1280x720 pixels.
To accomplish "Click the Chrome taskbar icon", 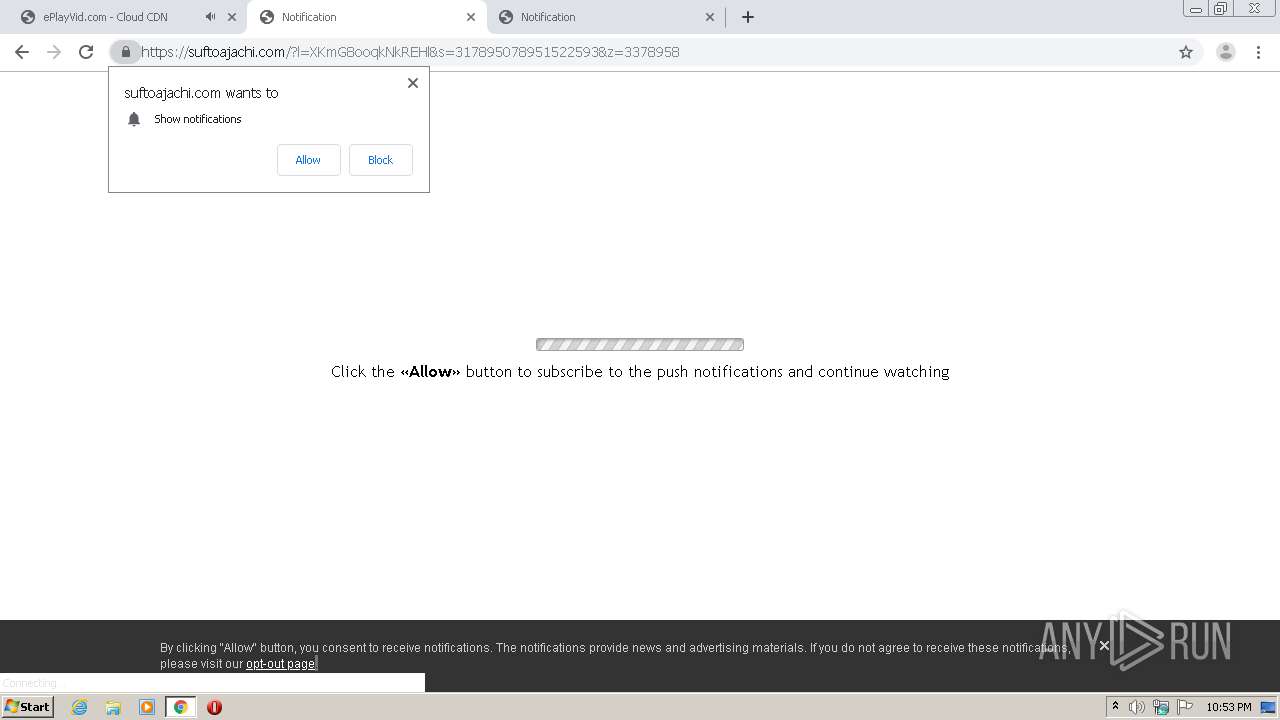I will (180, 707).
